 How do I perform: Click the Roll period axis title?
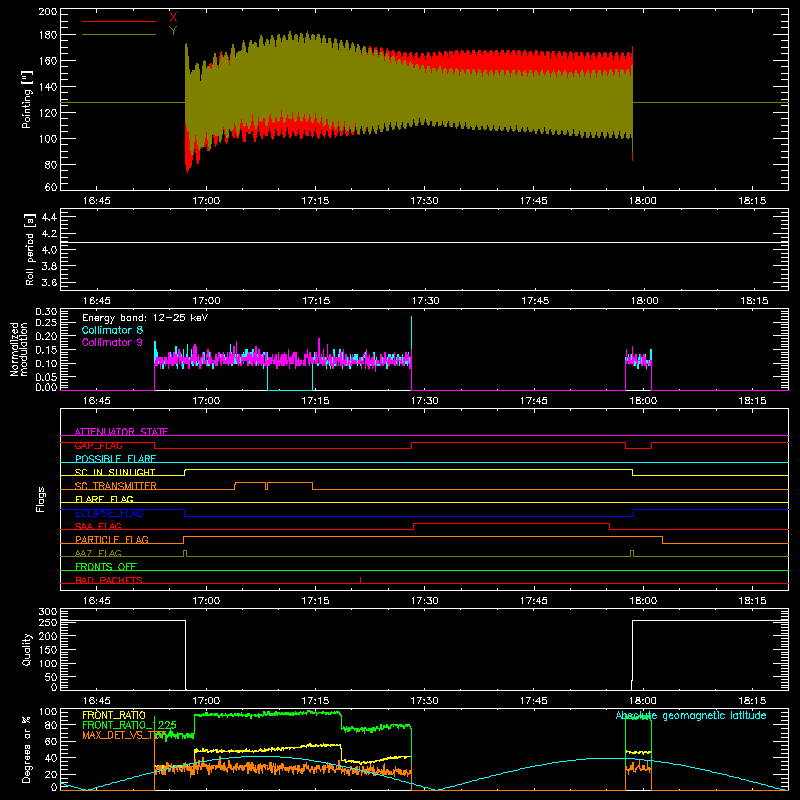(30, 250)
